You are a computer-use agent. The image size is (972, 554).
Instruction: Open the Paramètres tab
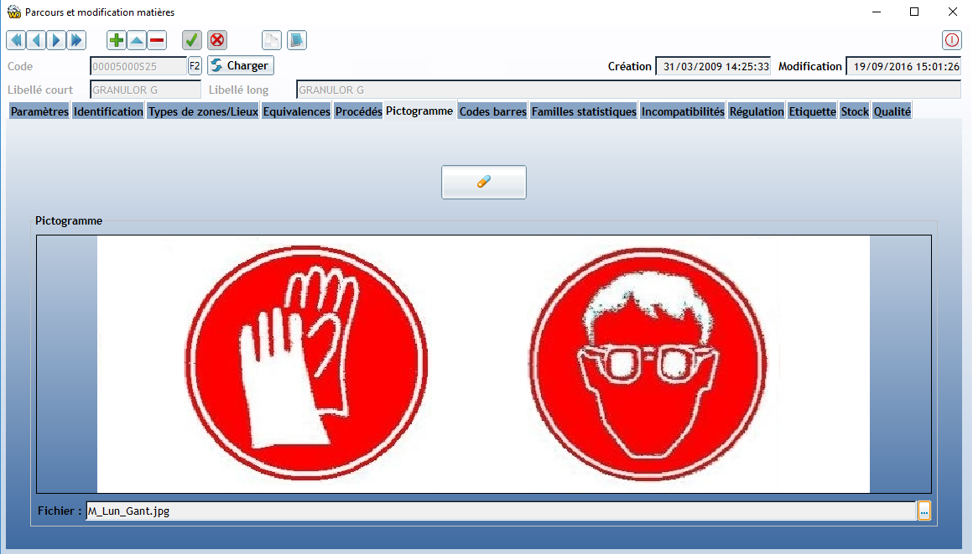coord(40,112)
